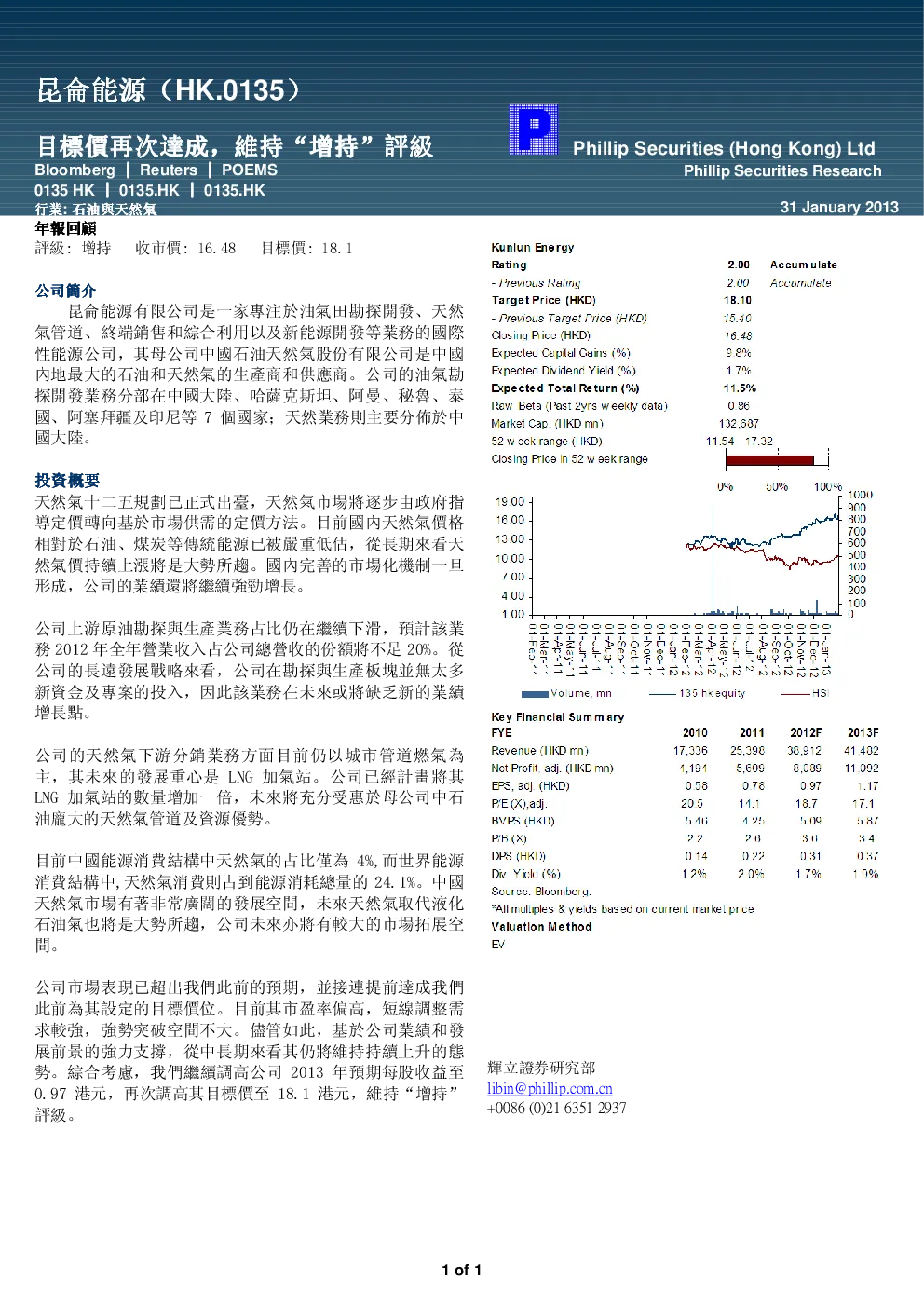
Task: Select the Bloomberg label in the header
Action: [x=75, y=170]
